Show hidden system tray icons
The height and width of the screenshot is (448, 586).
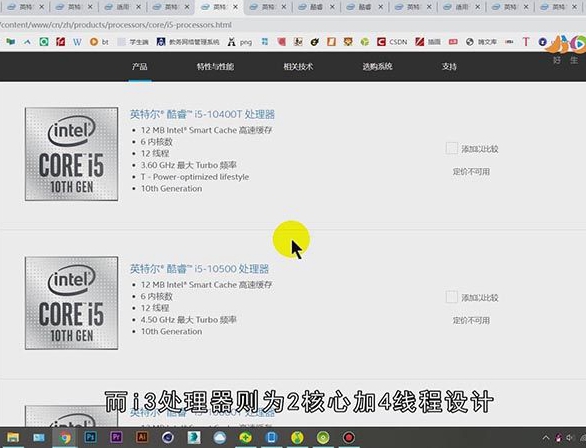(x=546, y=438)
